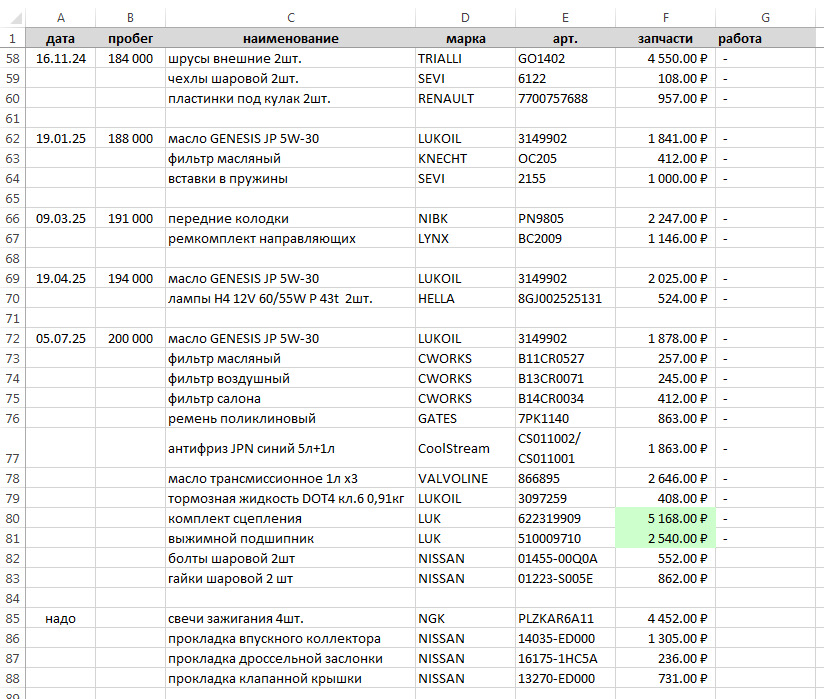Click the GATES brand cell
Screen dimensions: 824x699
pos(465,418)
